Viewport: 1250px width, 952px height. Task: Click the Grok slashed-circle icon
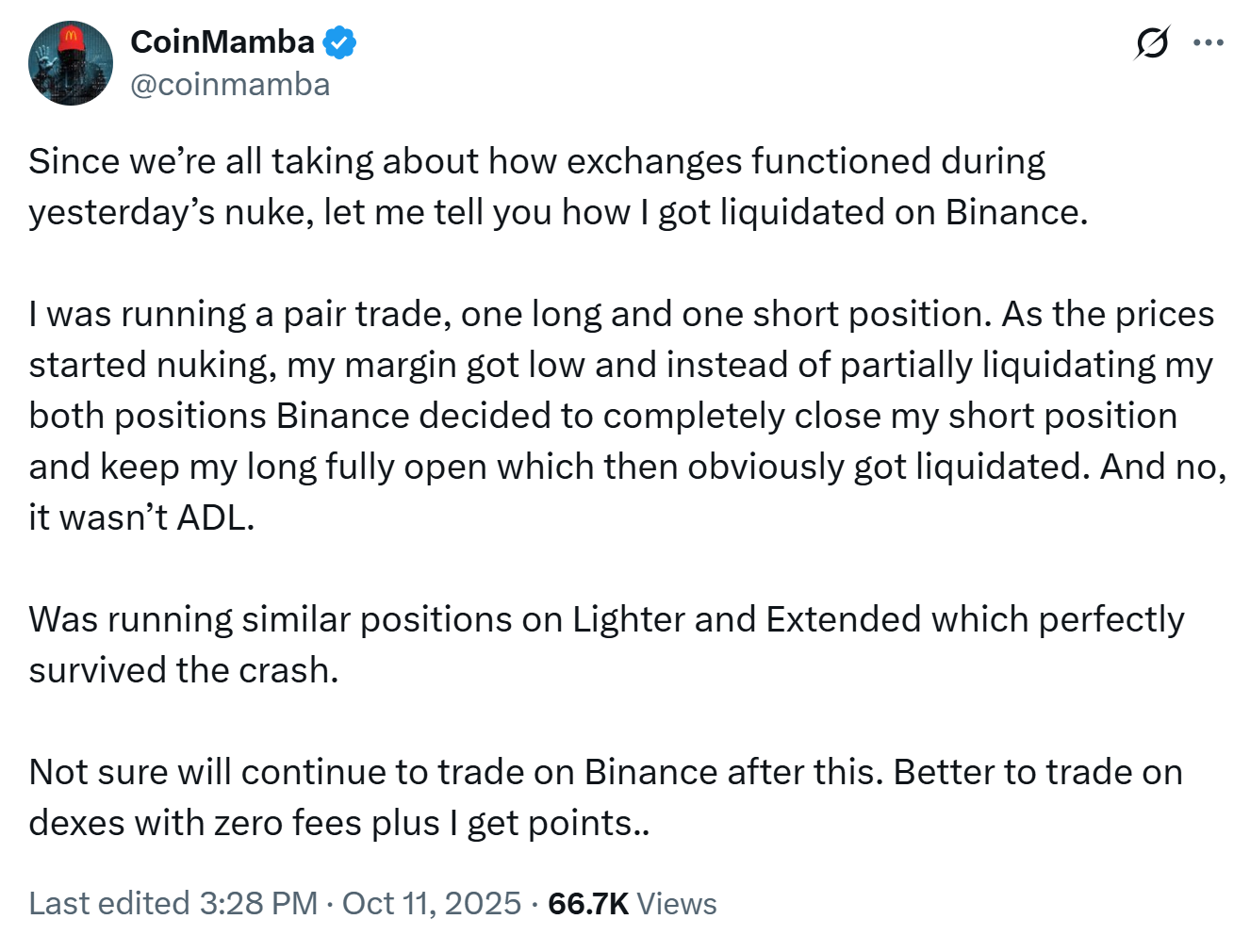(1151, 43)
